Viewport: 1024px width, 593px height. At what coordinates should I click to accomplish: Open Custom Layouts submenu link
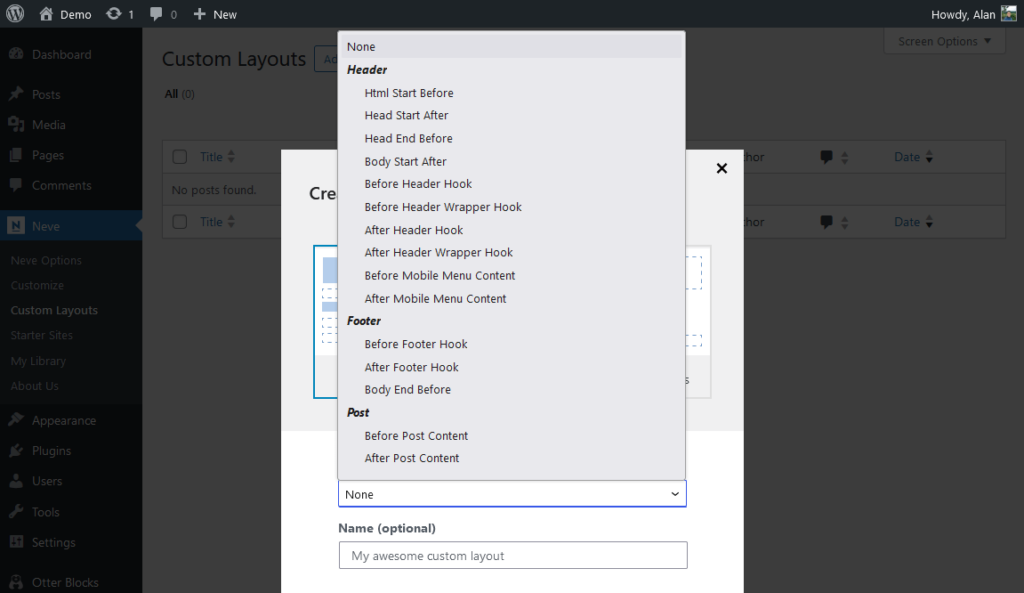(54, 310)
